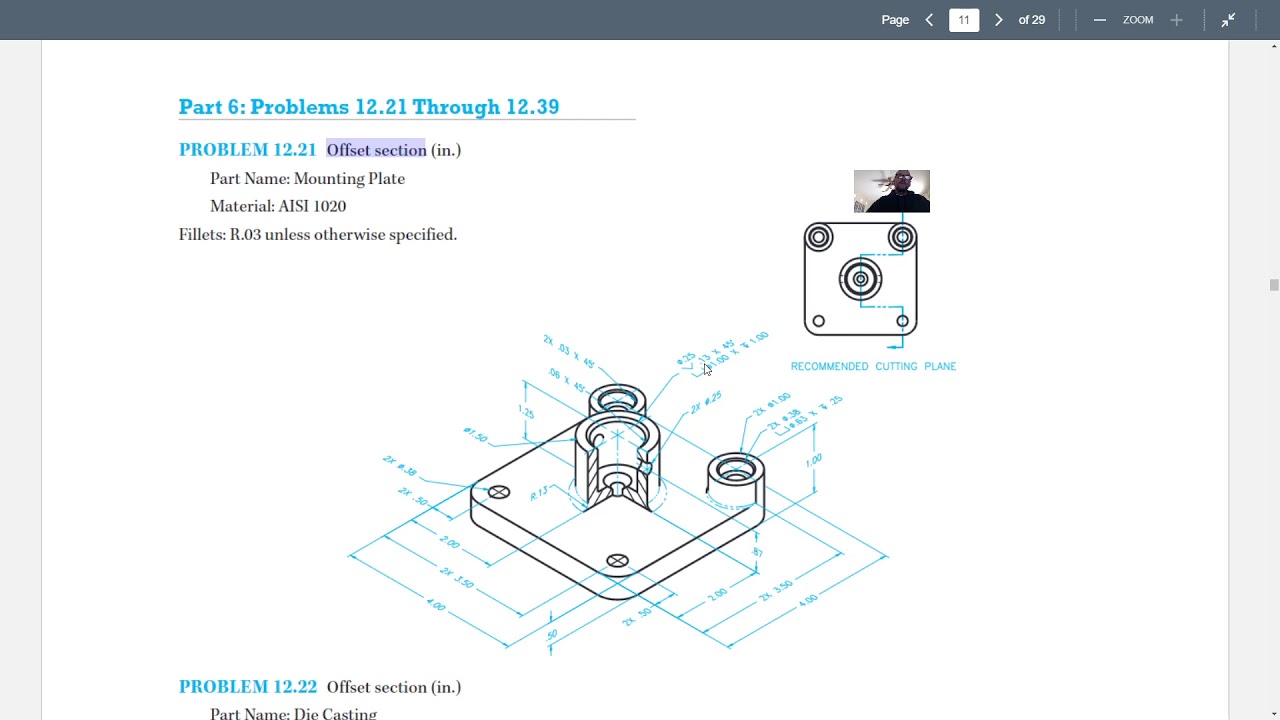Zoom in with the plus icon

pos(1176,20)
